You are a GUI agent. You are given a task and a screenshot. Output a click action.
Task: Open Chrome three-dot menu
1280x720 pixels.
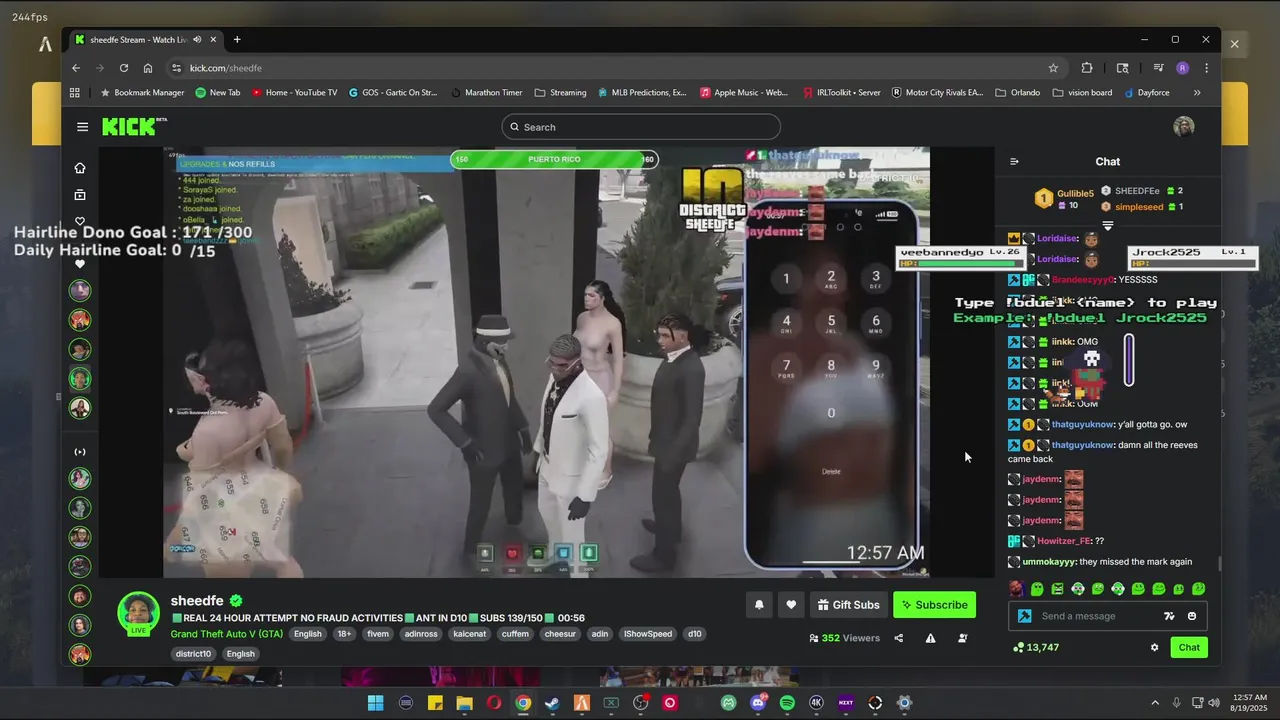tap(1207, 68)
